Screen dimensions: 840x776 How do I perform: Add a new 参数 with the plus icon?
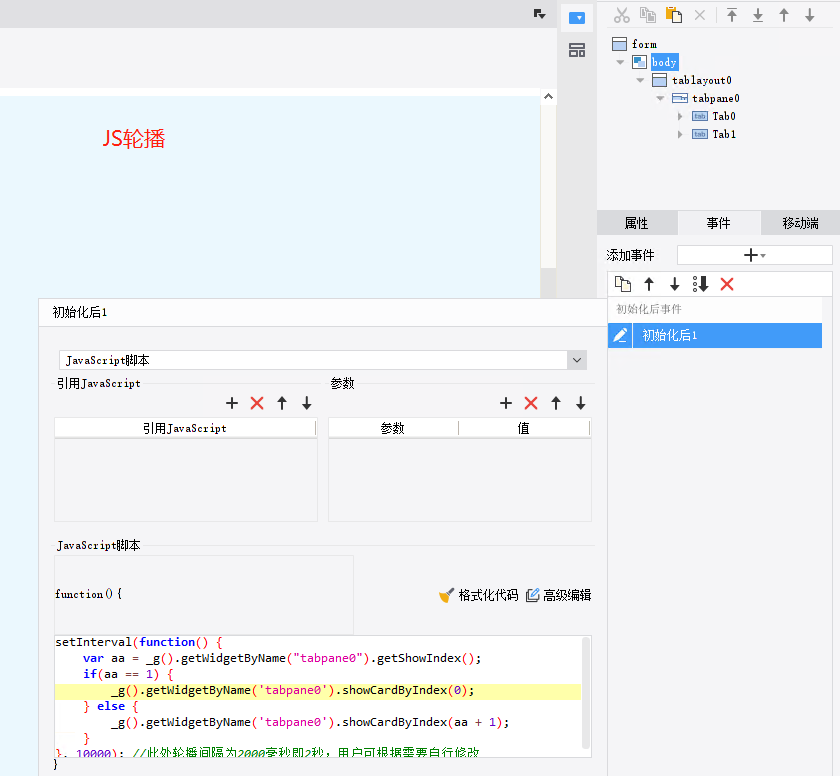pos(506,403)
